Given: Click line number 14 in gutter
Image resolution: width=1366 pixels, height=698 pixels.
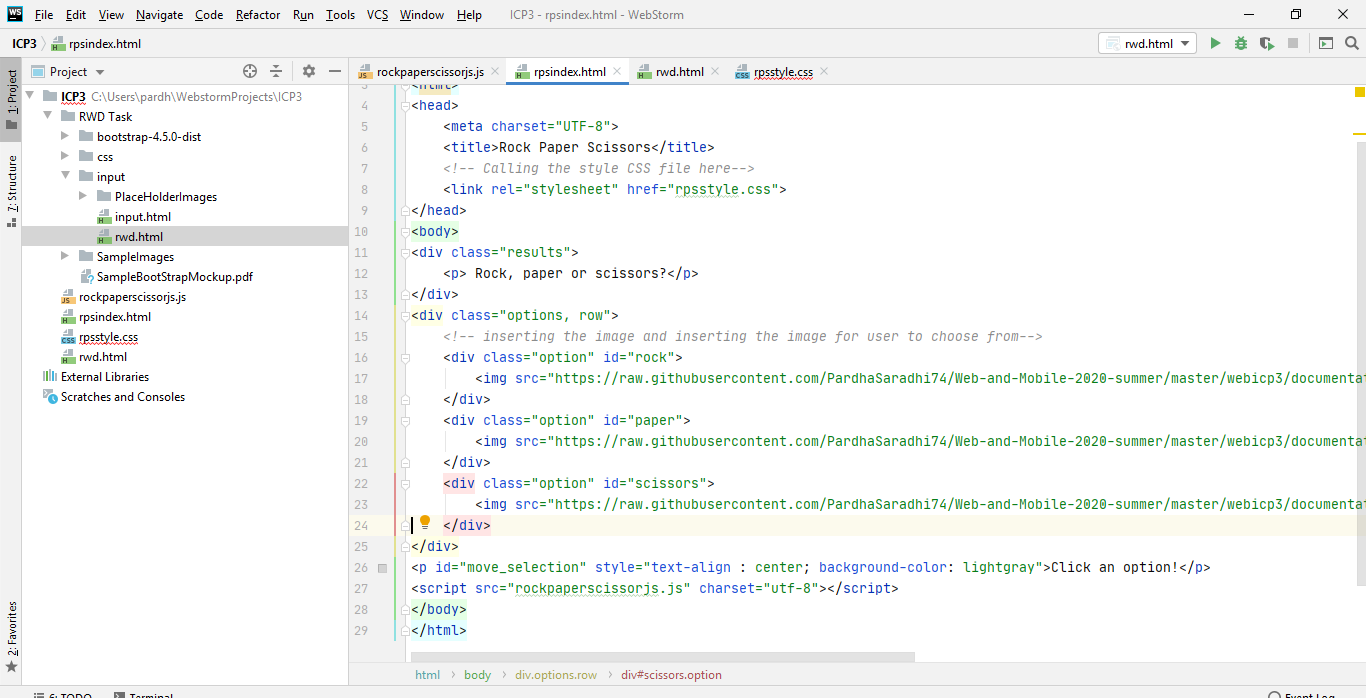Looking at the screenshot, I should [360, 315].
